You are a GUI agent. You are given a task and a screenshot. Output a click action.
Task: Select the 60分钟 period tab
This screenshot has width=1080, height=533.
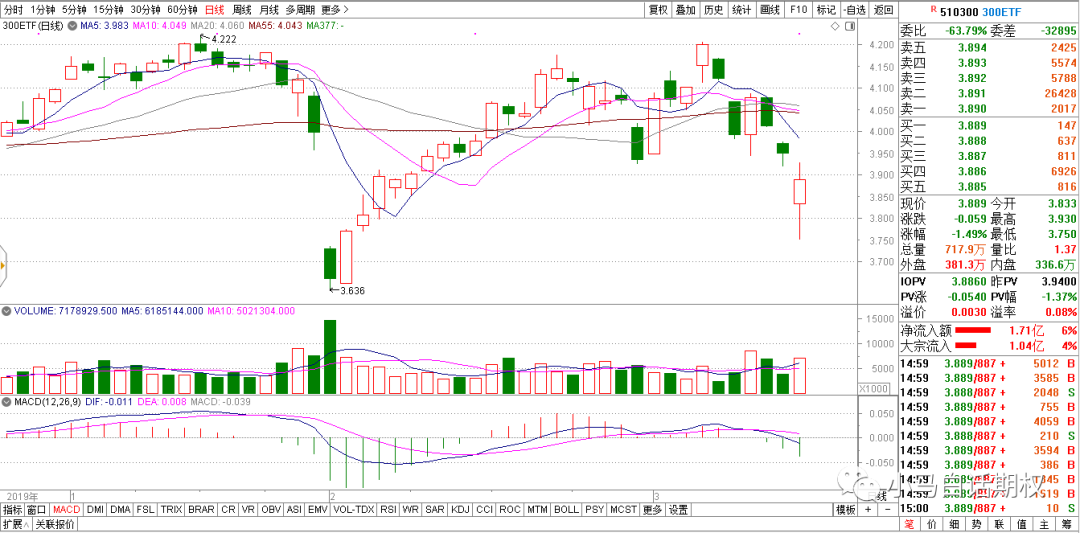point(183,10)
